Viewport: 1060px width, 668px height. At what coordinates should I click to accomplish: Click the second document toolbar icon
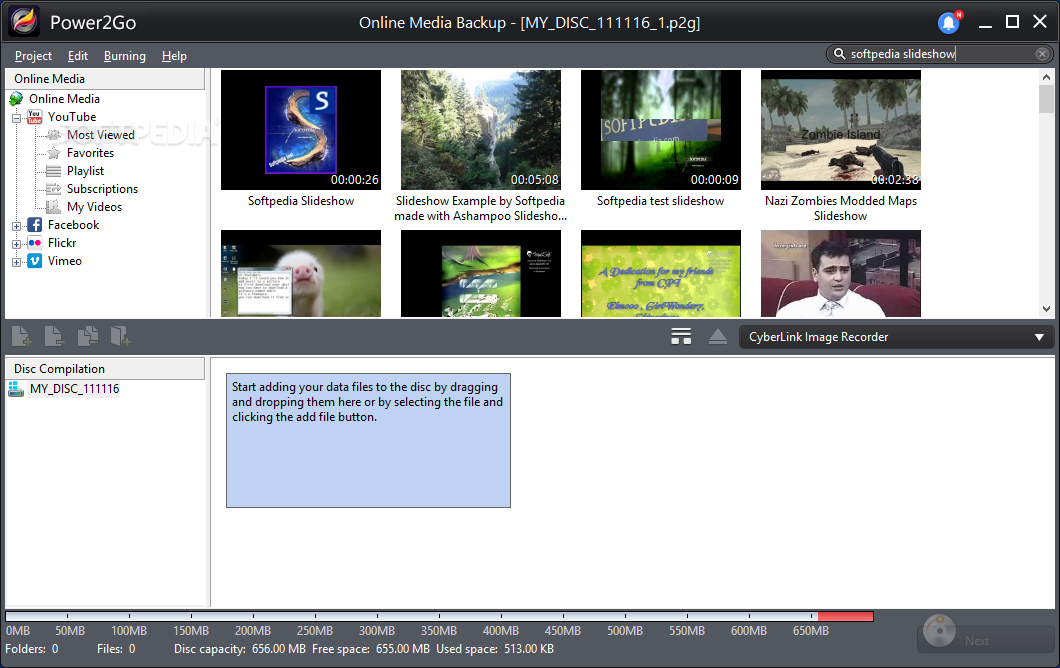pos(53,336)
